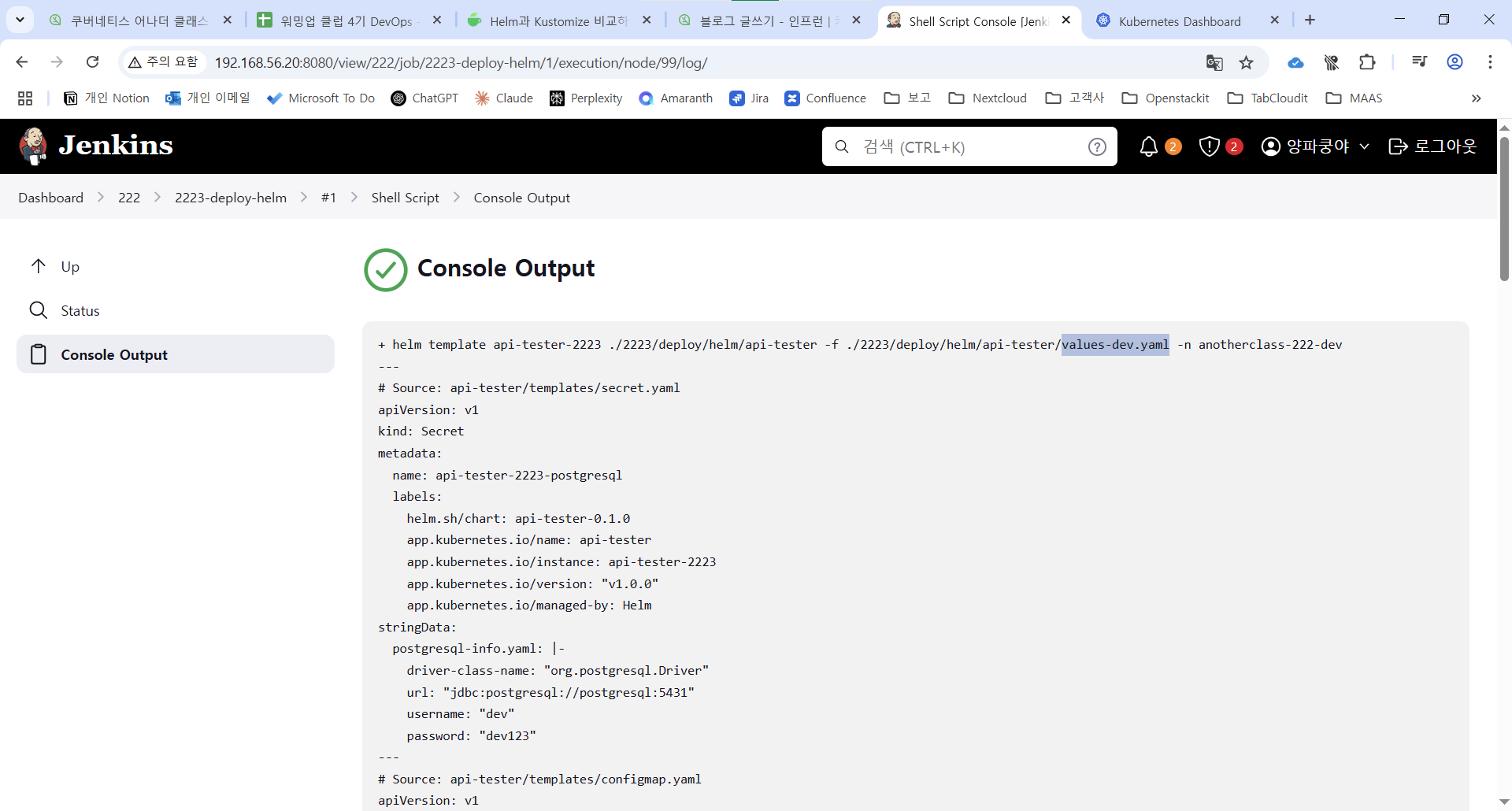The width and height of the screenshot is (1512, 811).
Task: Open Chrome three-dot menu
Action: pyautogui.click(x=1490, y=62)
